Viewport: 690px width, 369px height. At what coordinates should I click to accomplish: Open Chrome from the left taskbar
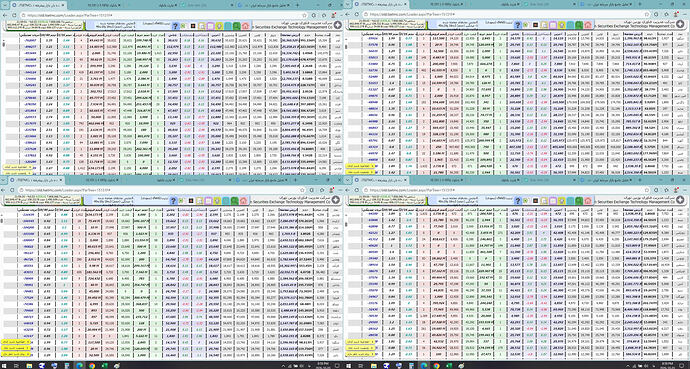click(92, 365)
